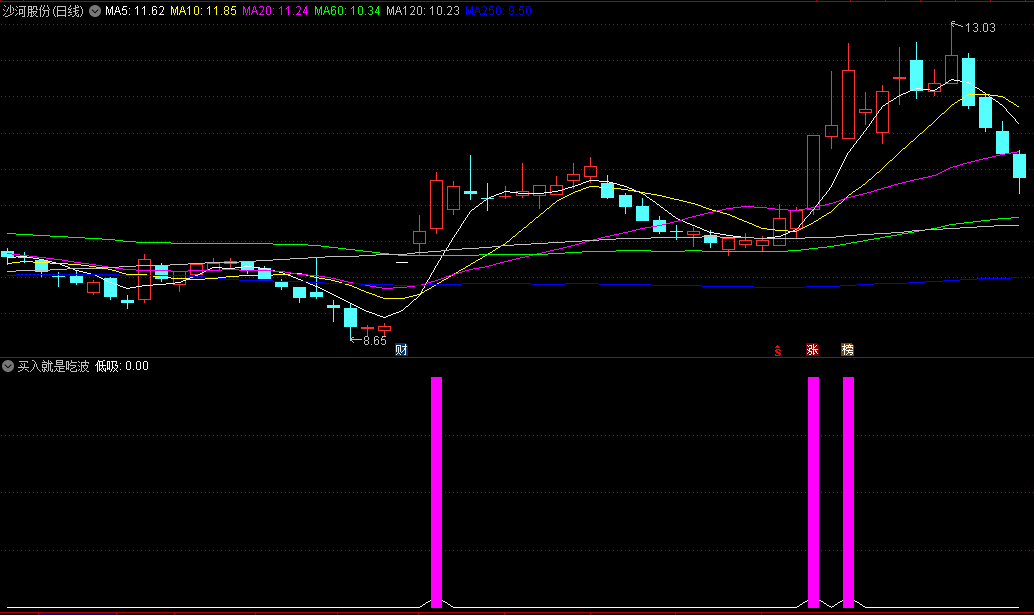Click the magenta signal bar below 榜
Image resolution: width=1034 pixels, height=615 pixels.
849,492
